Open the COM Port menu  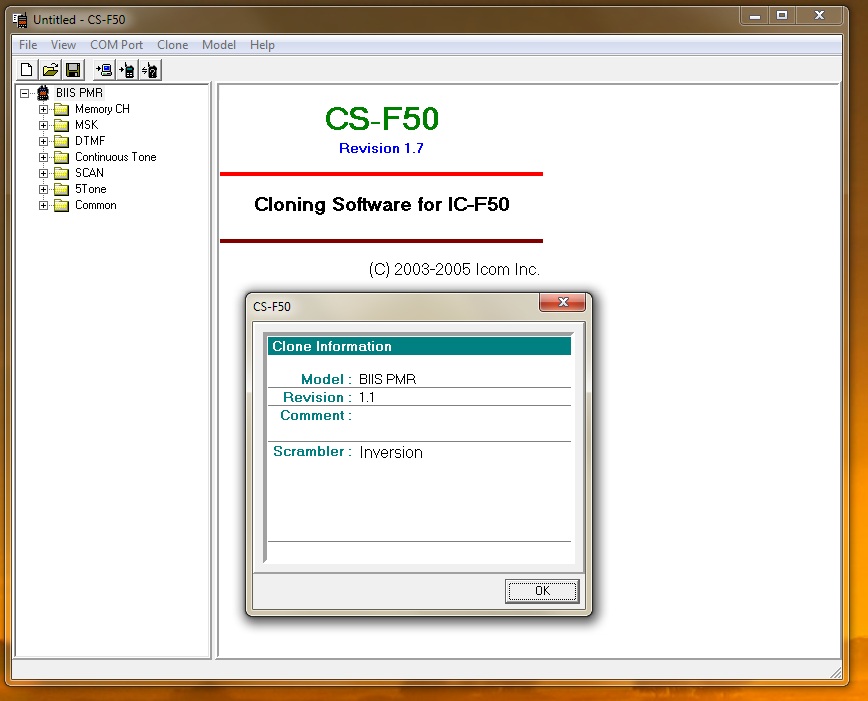[116, 45]
